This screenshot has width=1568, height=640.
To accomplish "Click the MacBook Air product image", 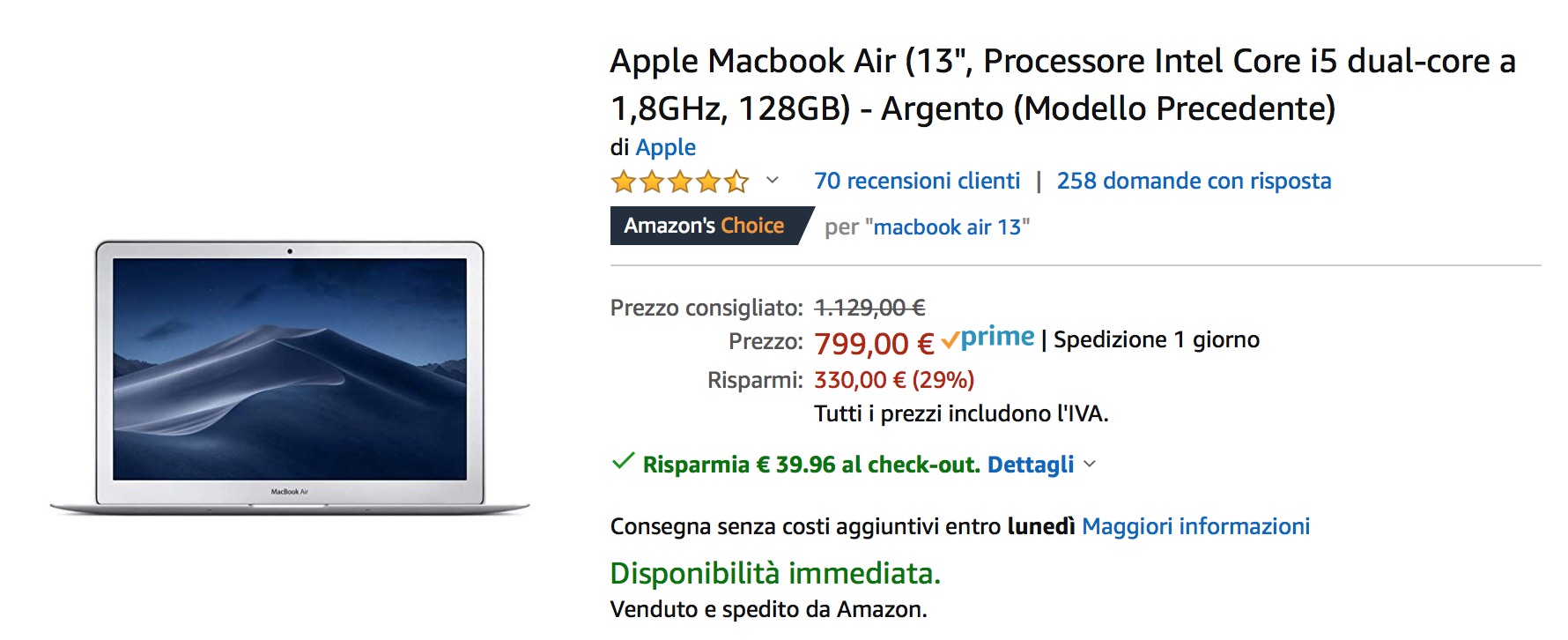I will click(290, 377).
